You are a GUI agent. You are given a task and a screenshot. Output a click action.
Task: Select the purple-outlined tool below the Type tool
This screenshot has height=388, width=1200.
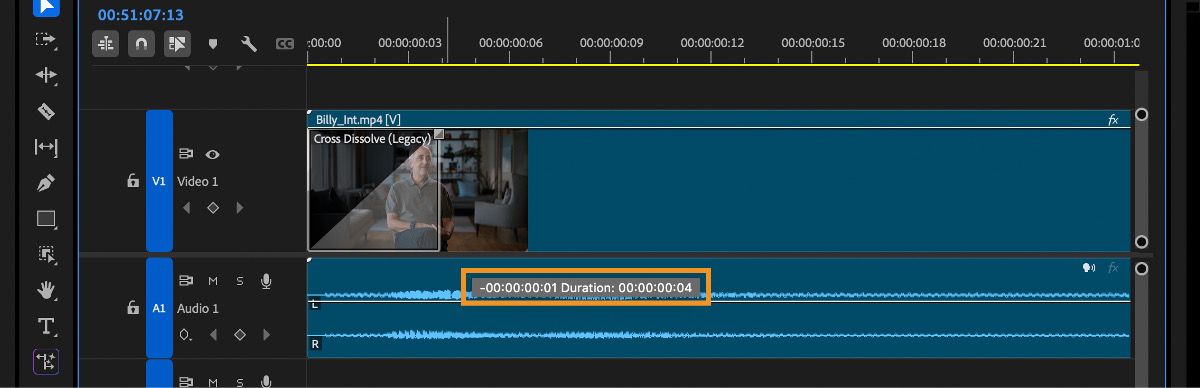pyautogui.click(x=46, y=361)
